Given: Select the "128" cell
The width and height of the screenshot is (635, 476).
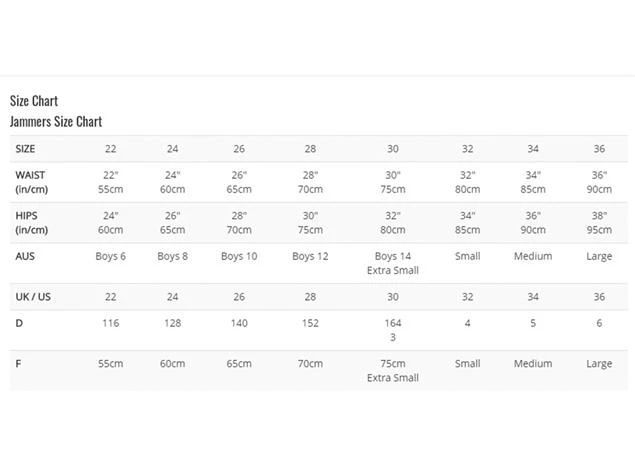Looking at the screenshot, I should 172,323.
